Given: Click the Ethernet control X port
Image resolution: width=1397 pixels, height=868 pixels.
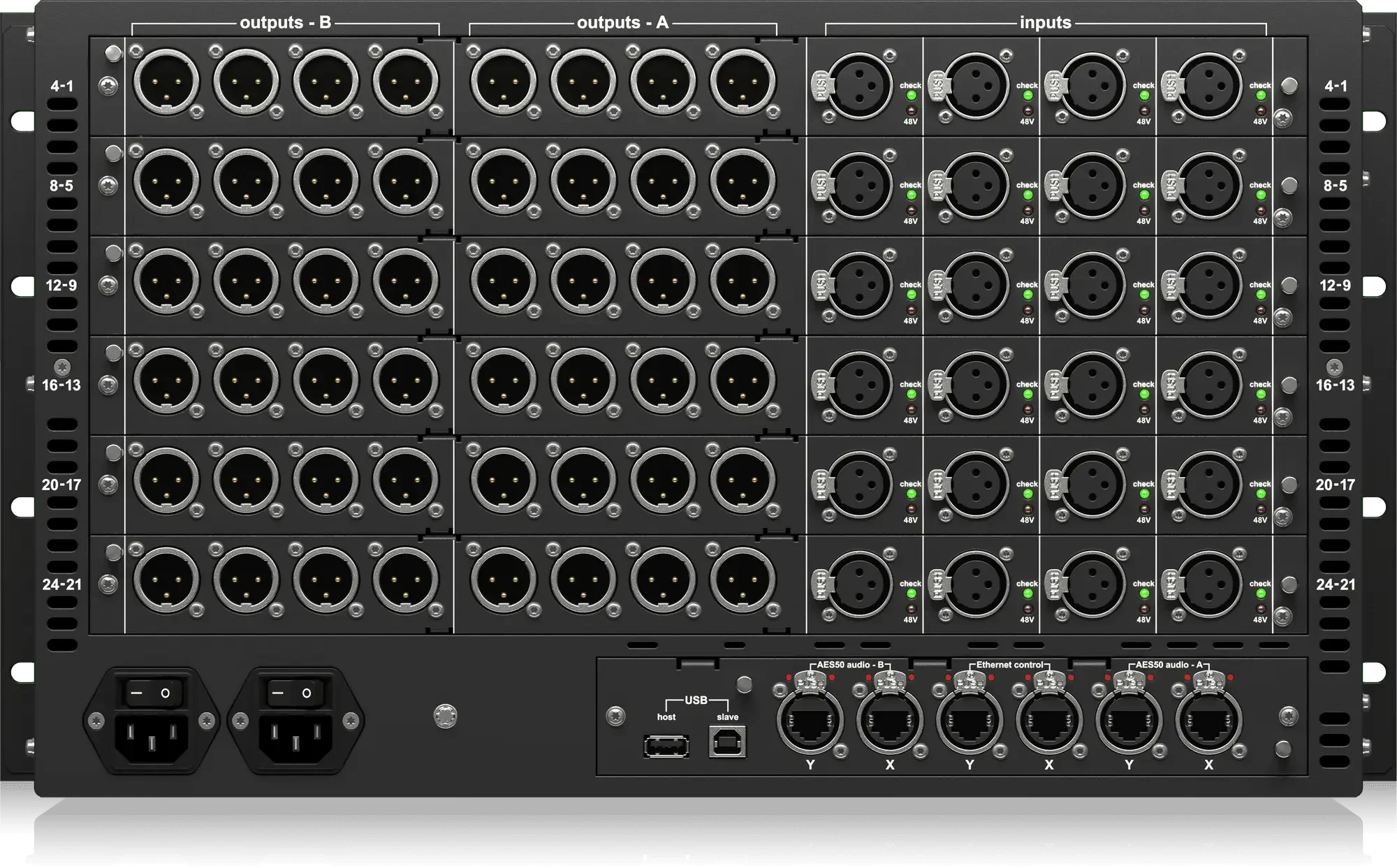Looking at the screenshot, I should (x=1049, y=723).
